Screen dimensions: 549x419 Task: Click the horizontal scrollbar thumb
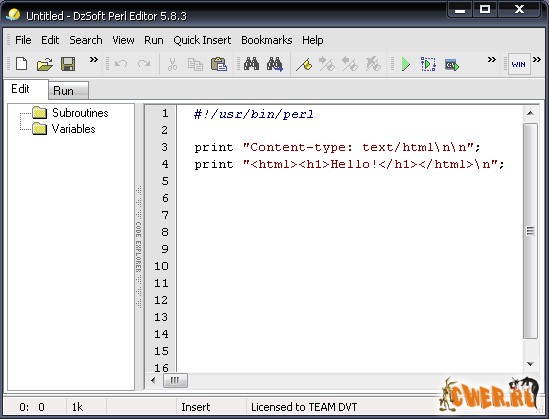175,380
